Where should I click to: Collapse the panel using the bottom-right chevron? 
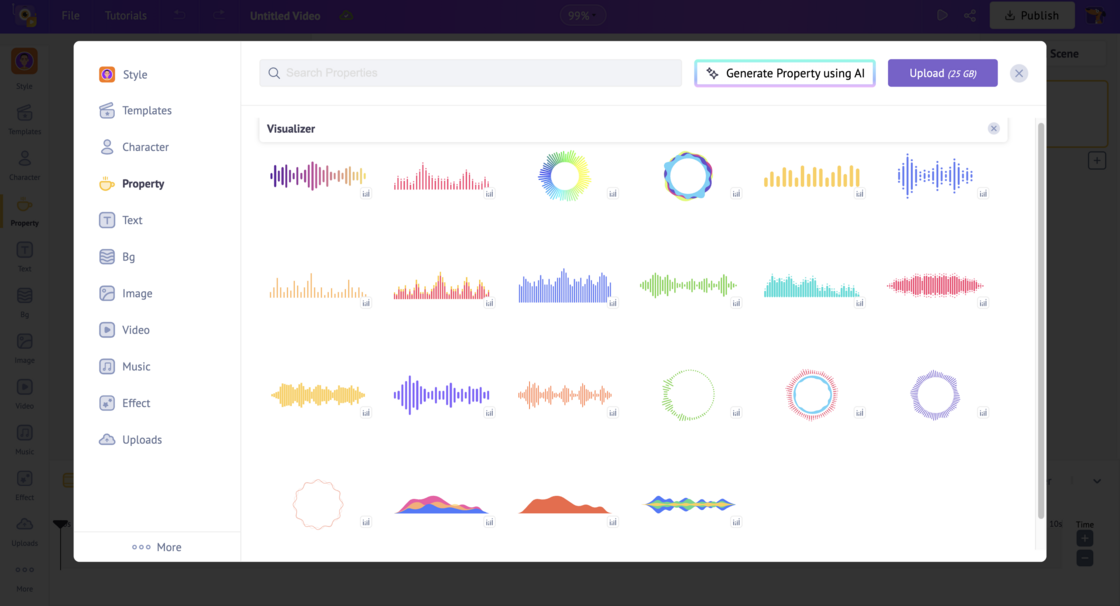(1098, 483)
